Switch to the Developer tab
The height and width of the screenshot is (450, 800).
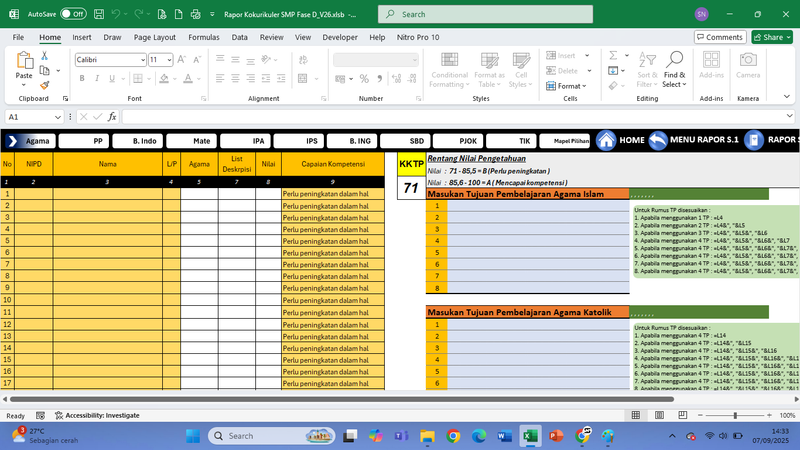point(339,37)
